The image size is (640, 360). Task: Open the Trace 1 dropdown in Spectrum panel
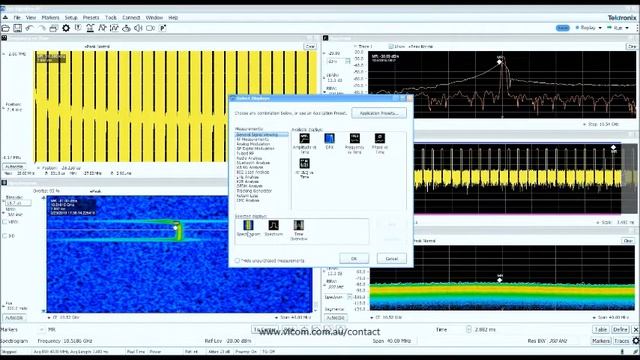point(355,47)
